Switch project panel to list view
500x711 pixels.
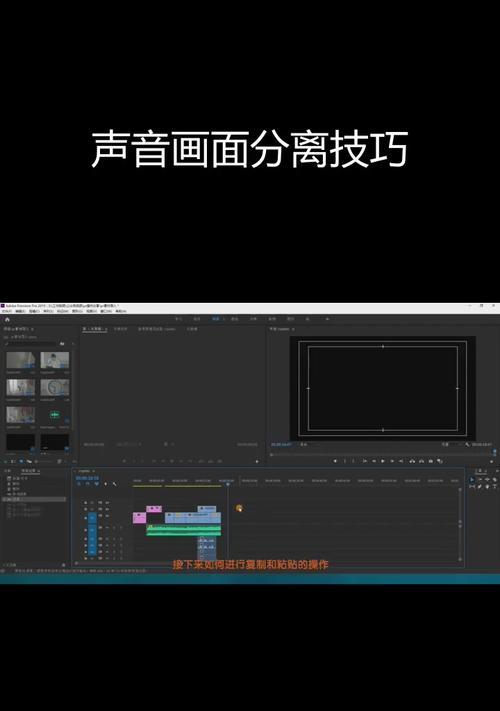13,462
